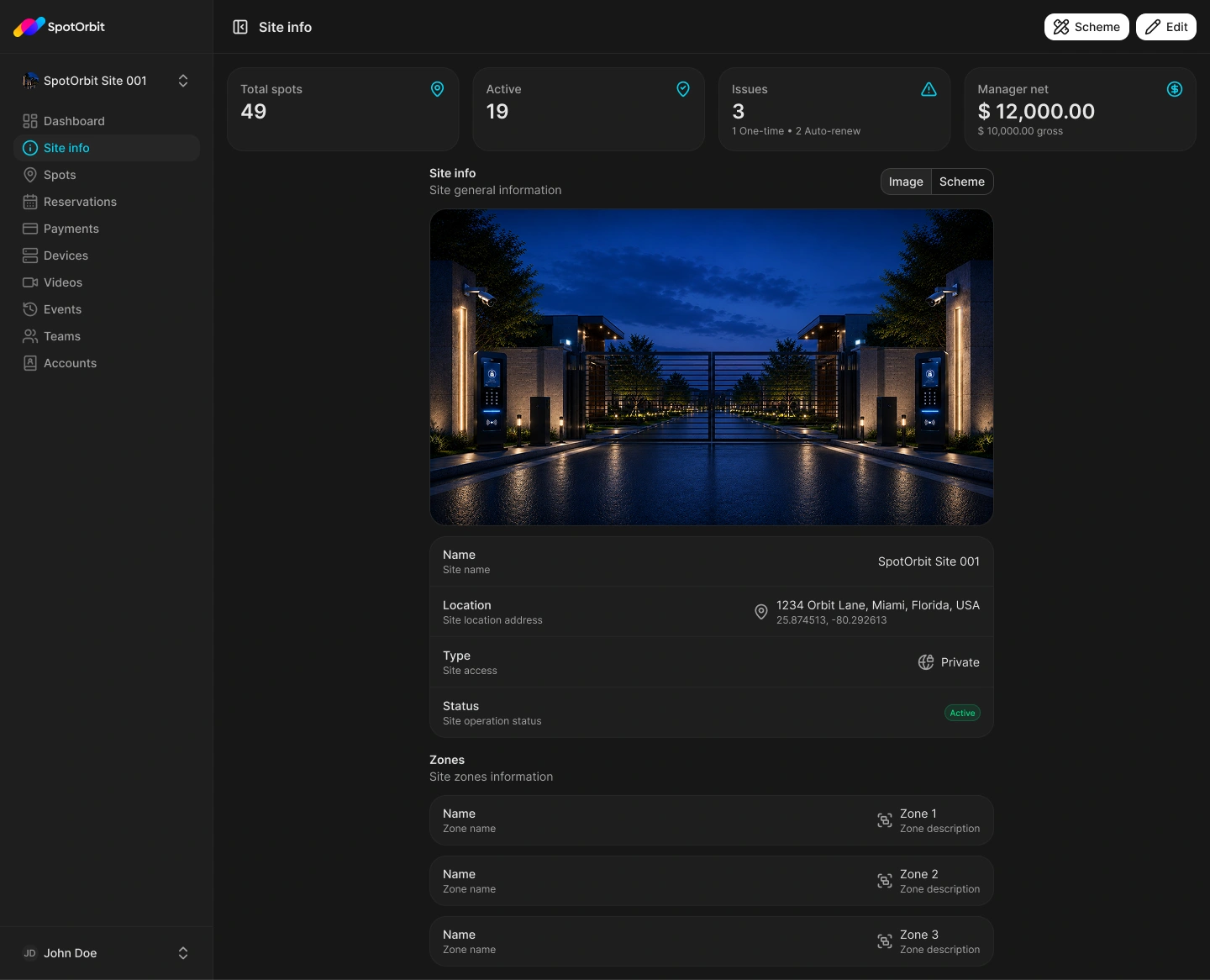Open Dashboard from the sidebar
Screen dimensions: 1210x980
107,121
